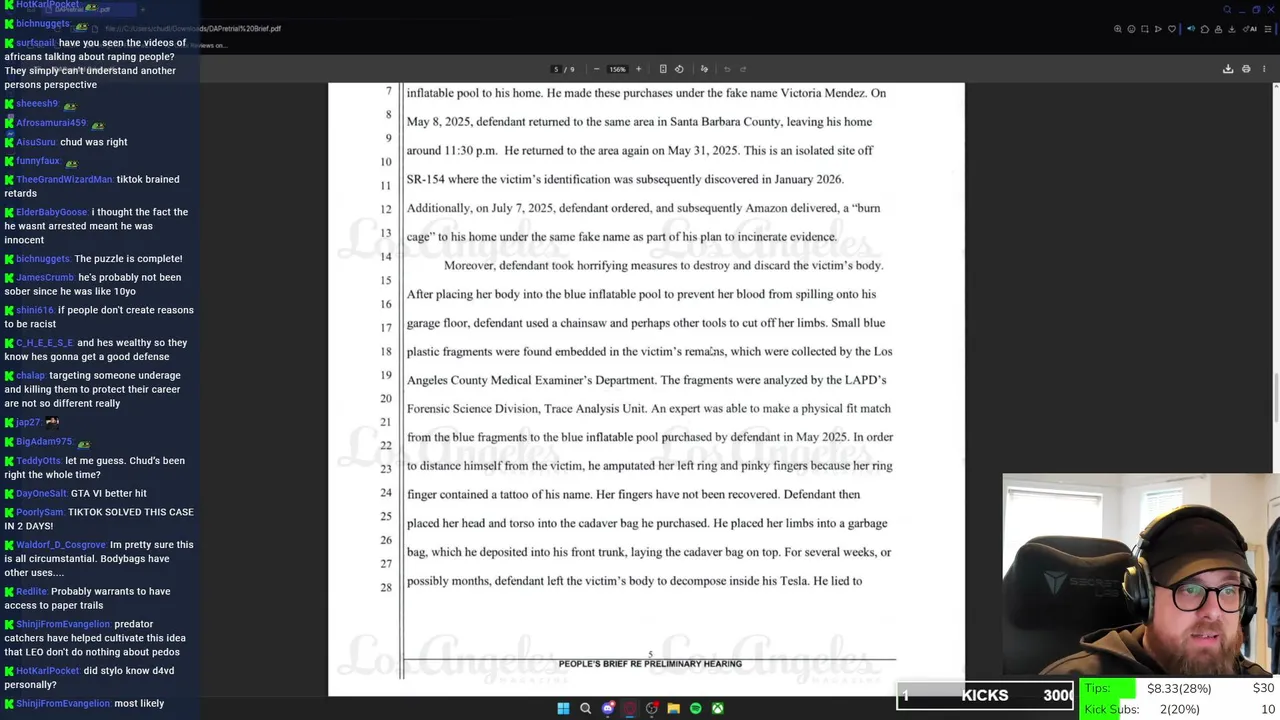Open the red browser icon on taskbar
The image size is (1280, 720).
(x=630, y=708)
